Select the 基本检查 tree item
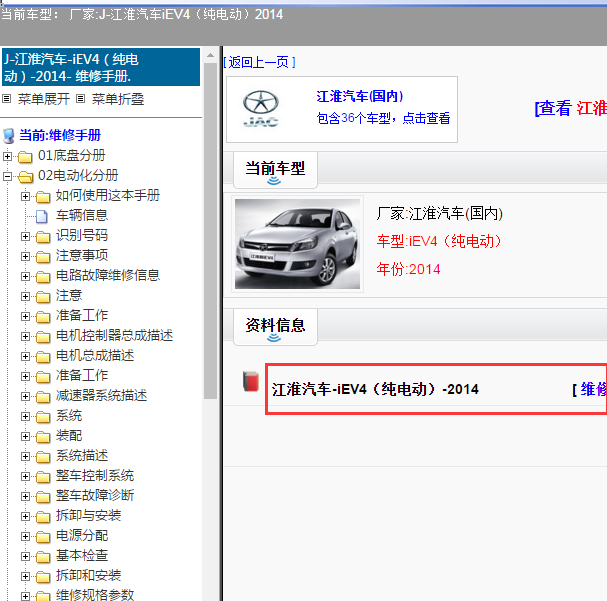The width and height of the screenshot is (607, 601). (x=82, y=556)
